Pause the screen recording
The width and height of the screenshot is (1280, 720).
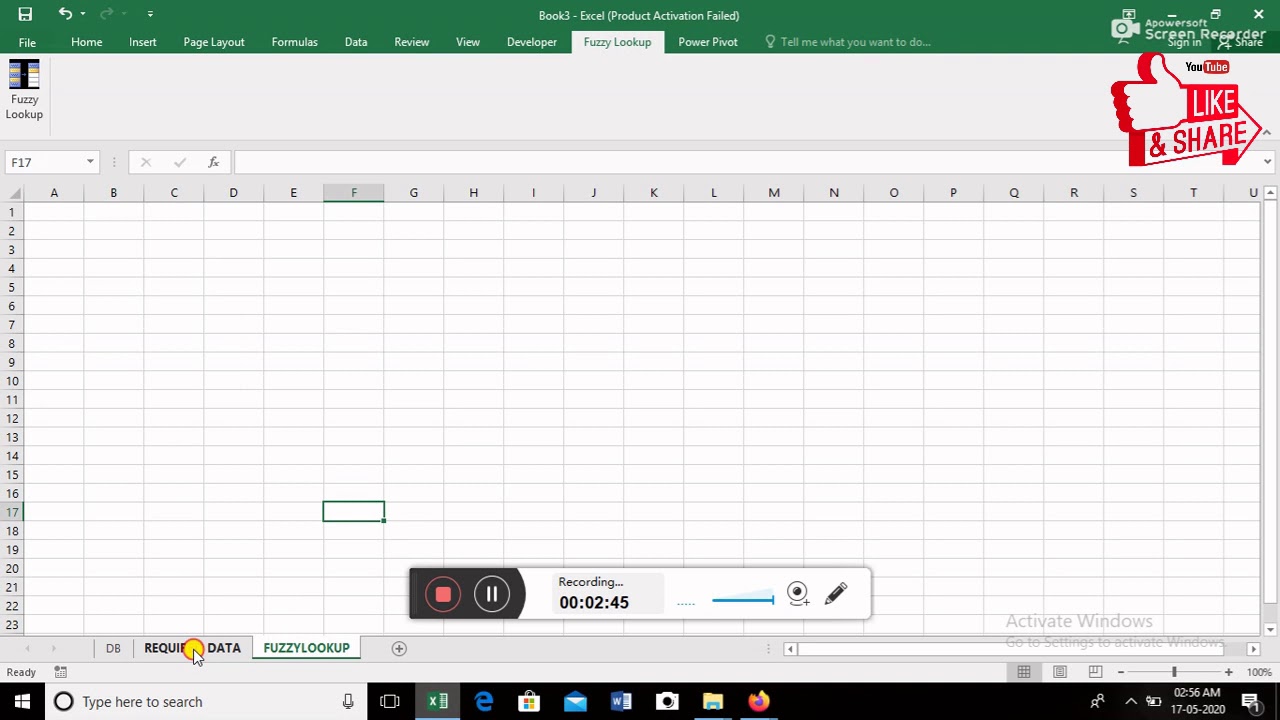click(x=492, y=595)
